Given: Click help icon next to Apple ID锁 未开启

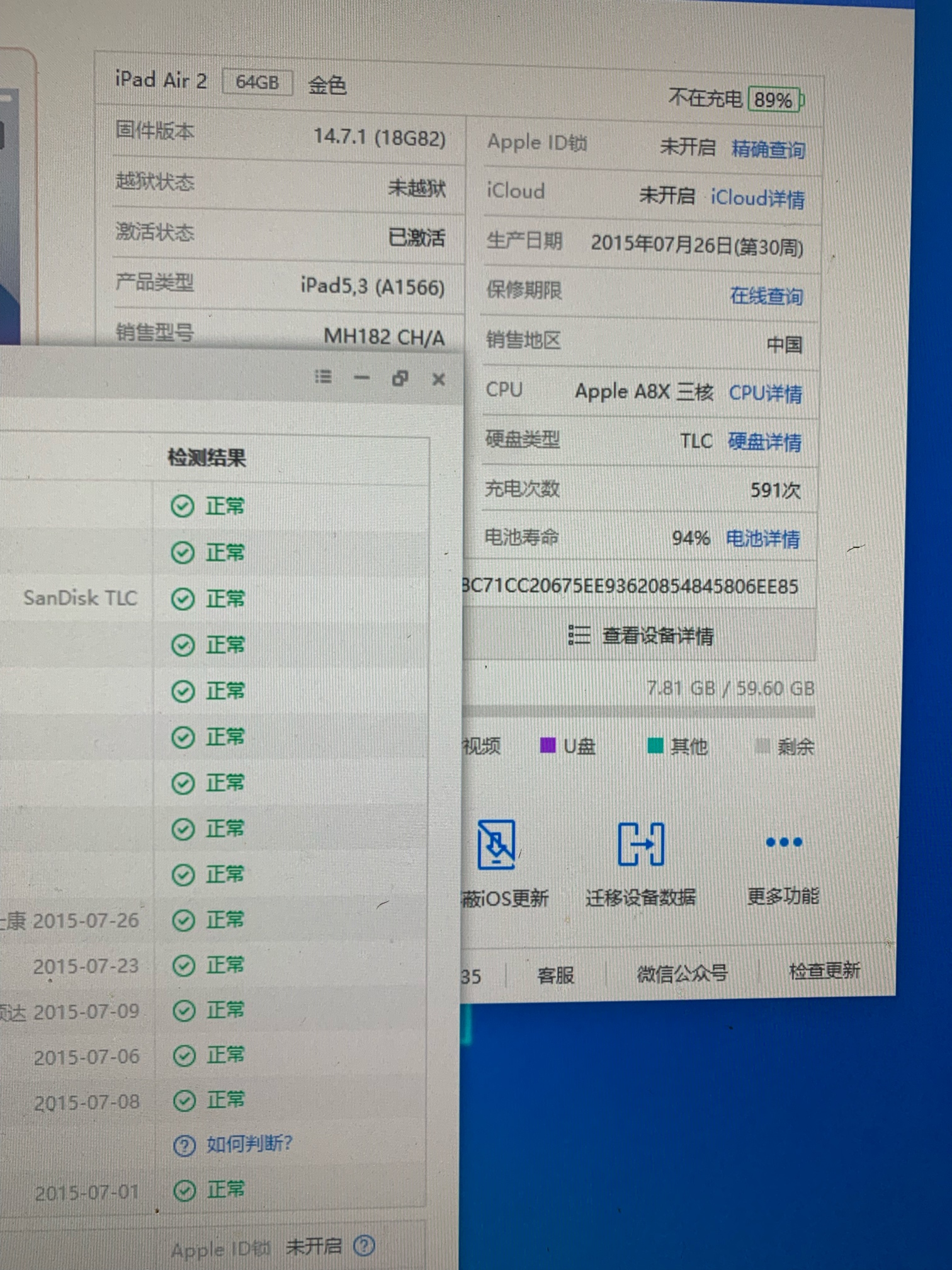Looking at the screenshot, I should (364, 1245).
